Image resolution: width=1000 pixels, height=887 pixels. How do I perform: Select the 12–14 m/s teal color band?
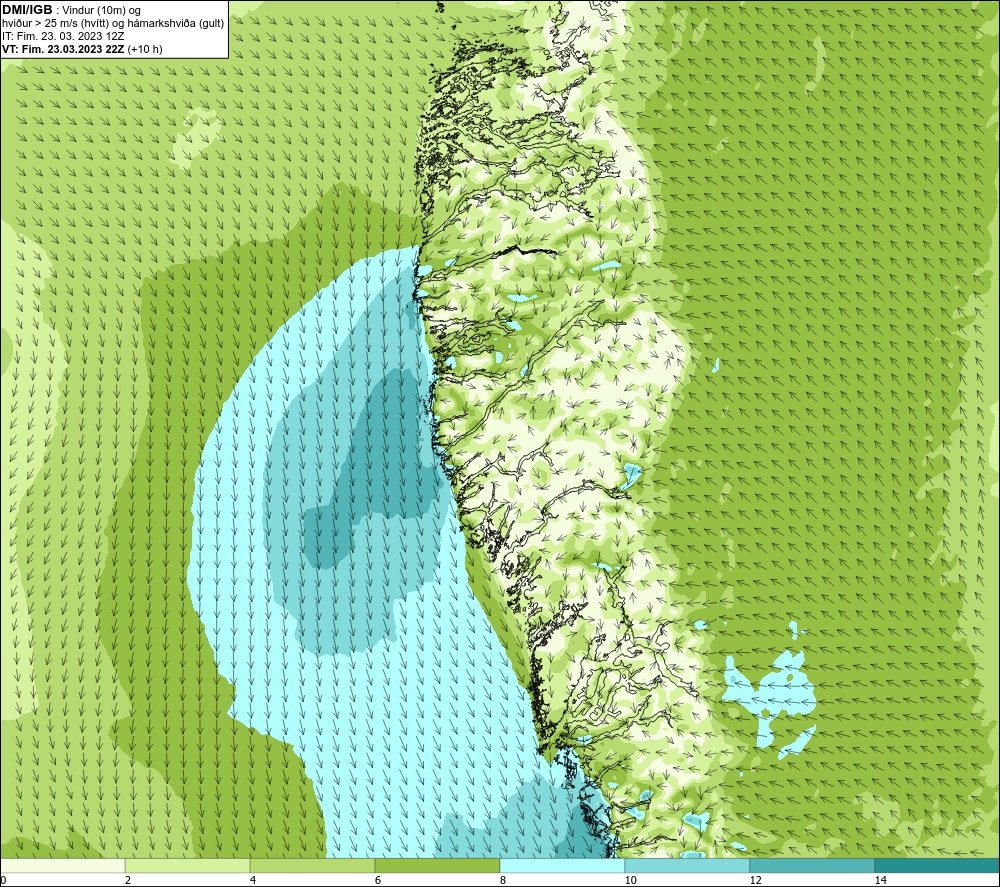coord(812,866)
